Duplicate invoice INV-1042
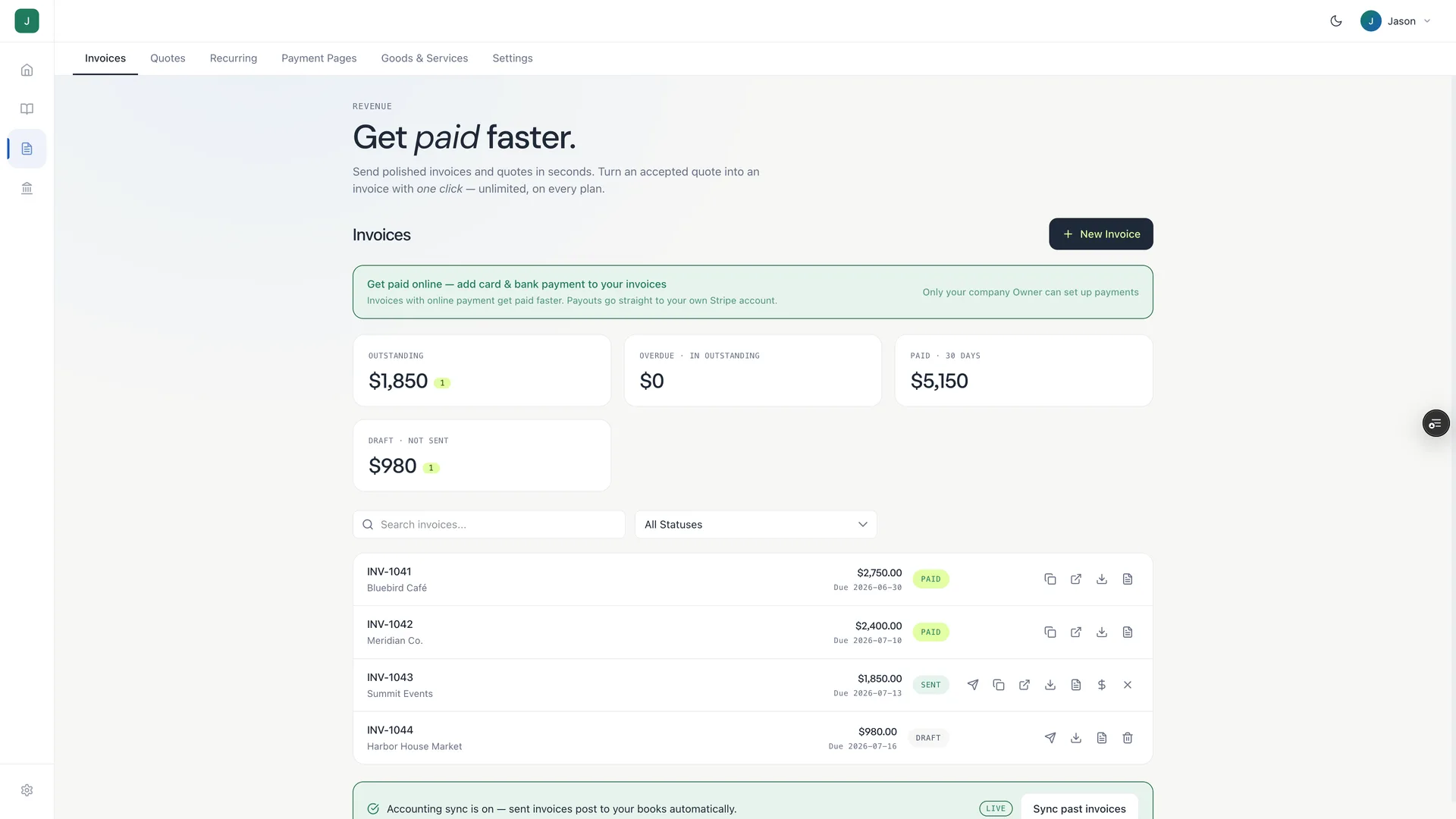Viewport: 1456px width, 819px height. pos(1050,632)
